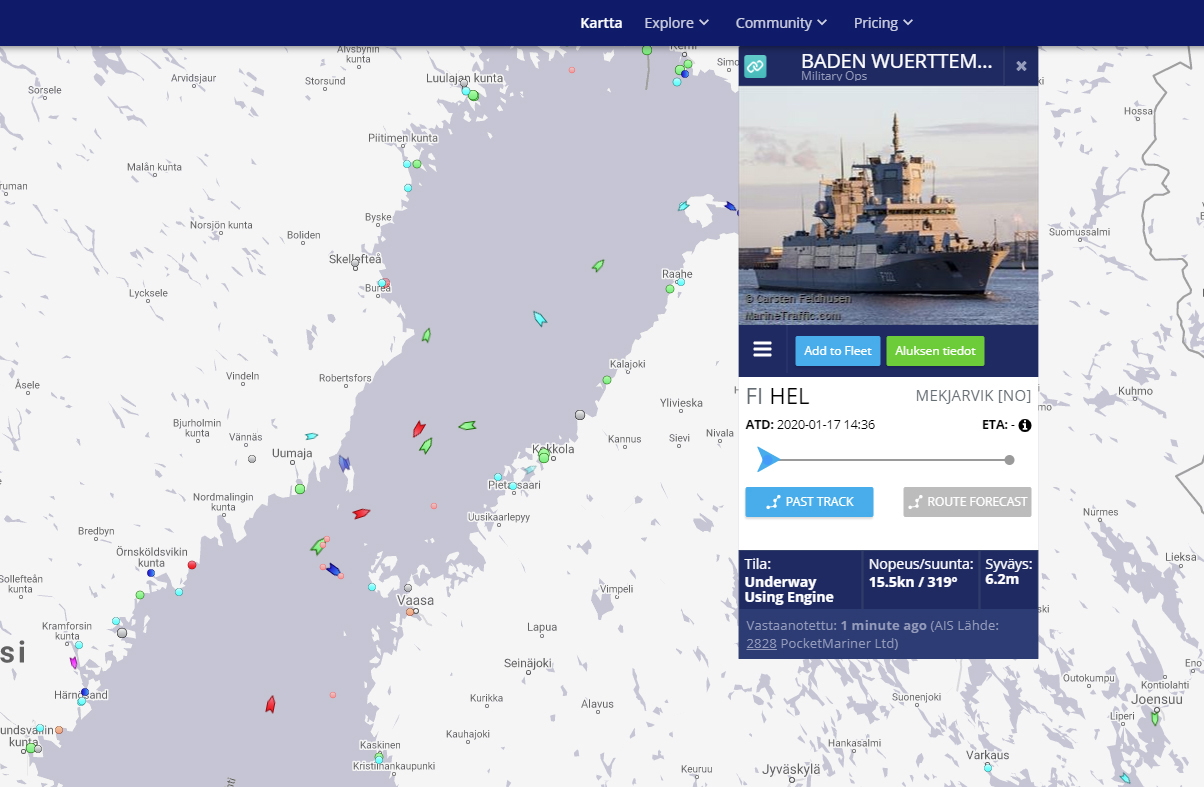The height and width of the screenshot is (787, 1204).
Task: Click the draught value 6.2m
Action: [x=1002, y=580]
